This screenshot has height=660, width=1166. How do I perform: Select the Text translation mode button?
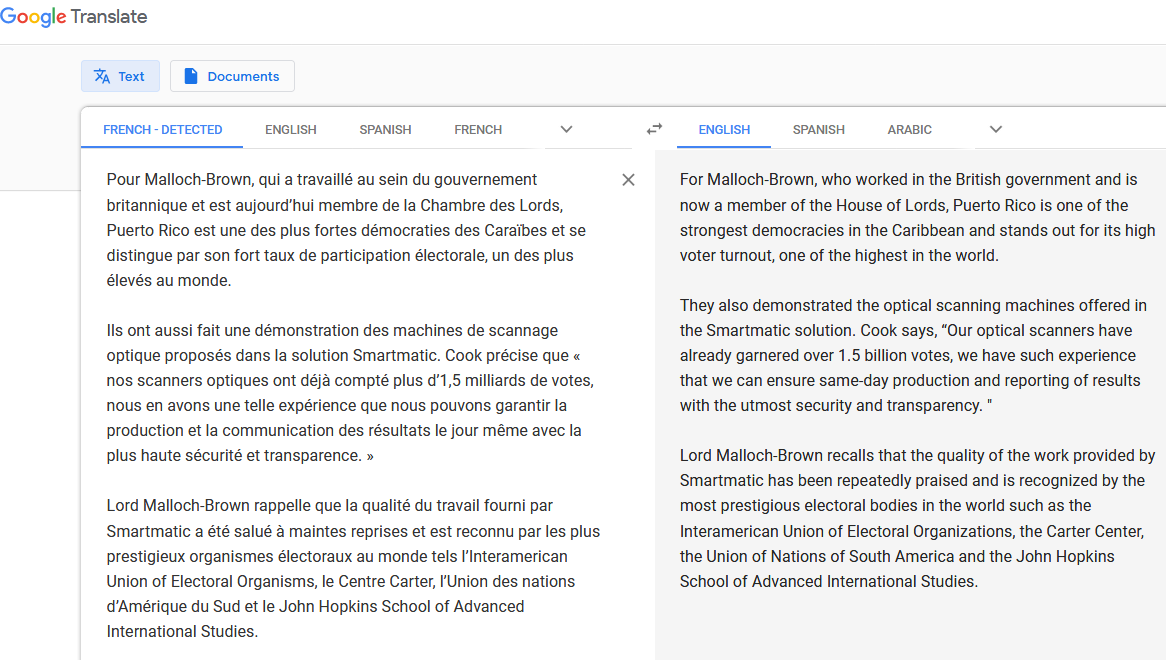(x=119, y=76)
